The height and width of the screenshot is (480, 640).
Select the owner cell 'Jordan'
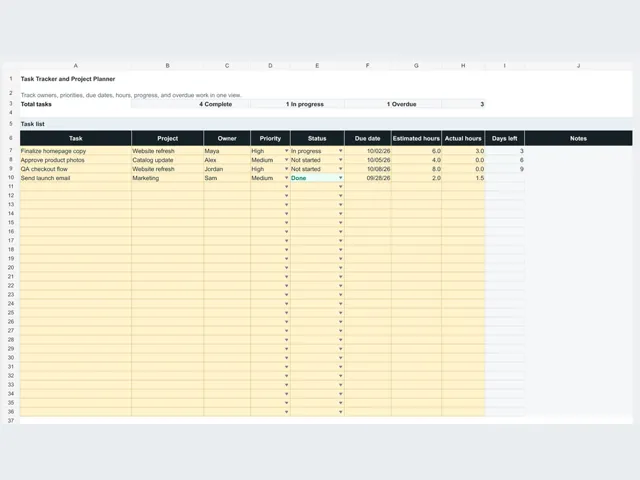[227, 169]
